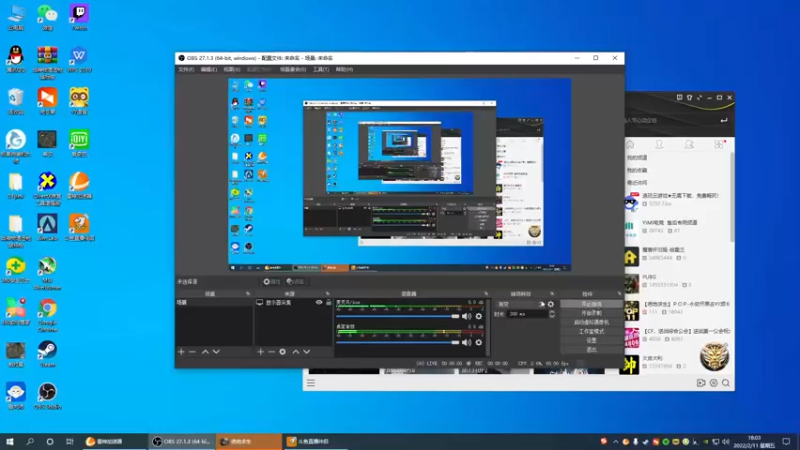Click the source Properties button above docks

272,282
